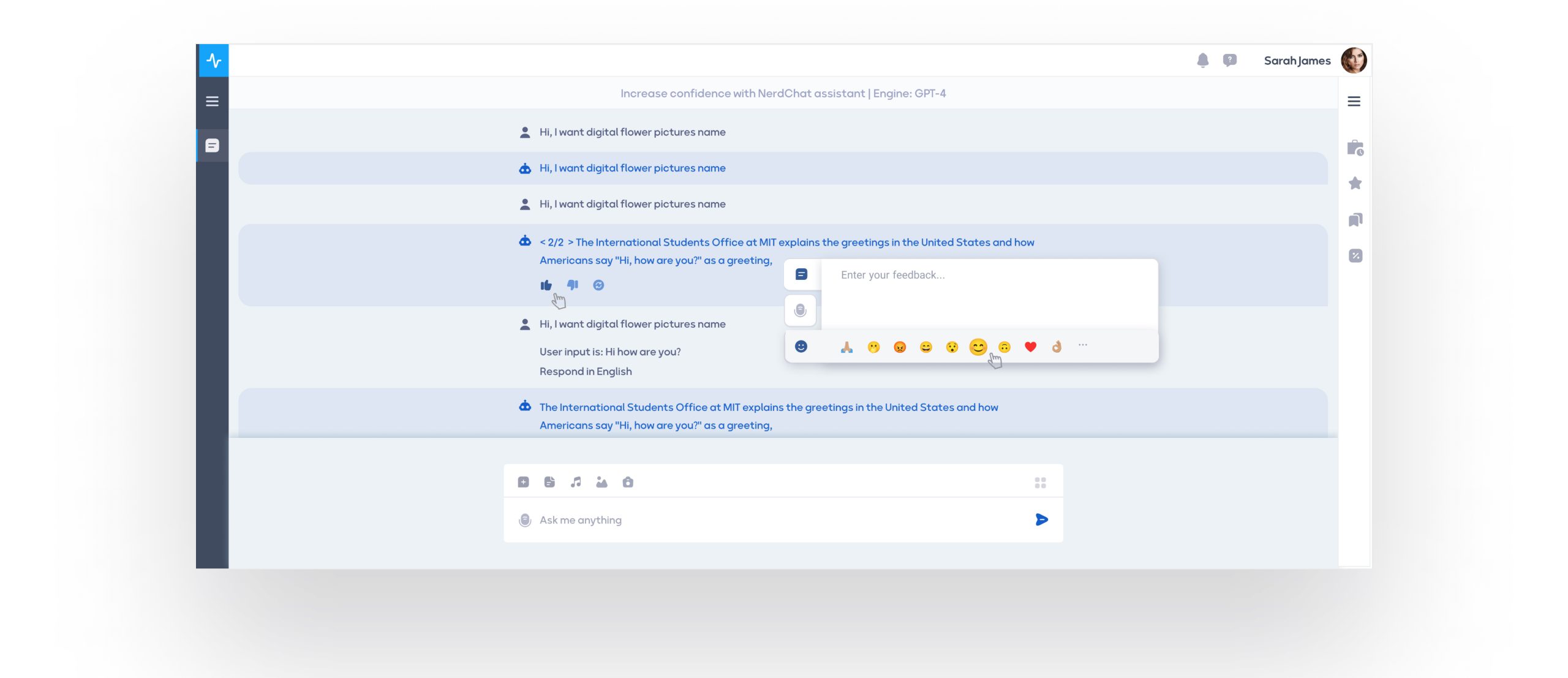Pick the red heart emoji
Viewport: 1568px width, 678px height.
pos(1030,347)
